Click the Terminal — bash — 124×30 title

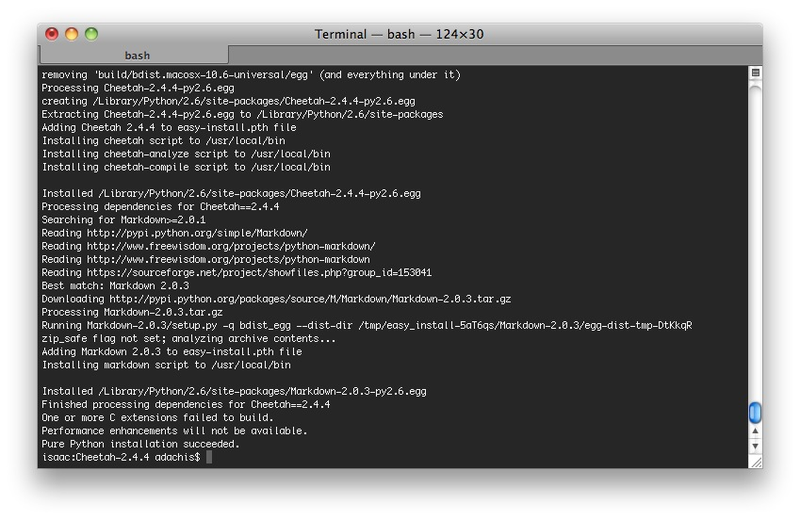coord(399,34)
